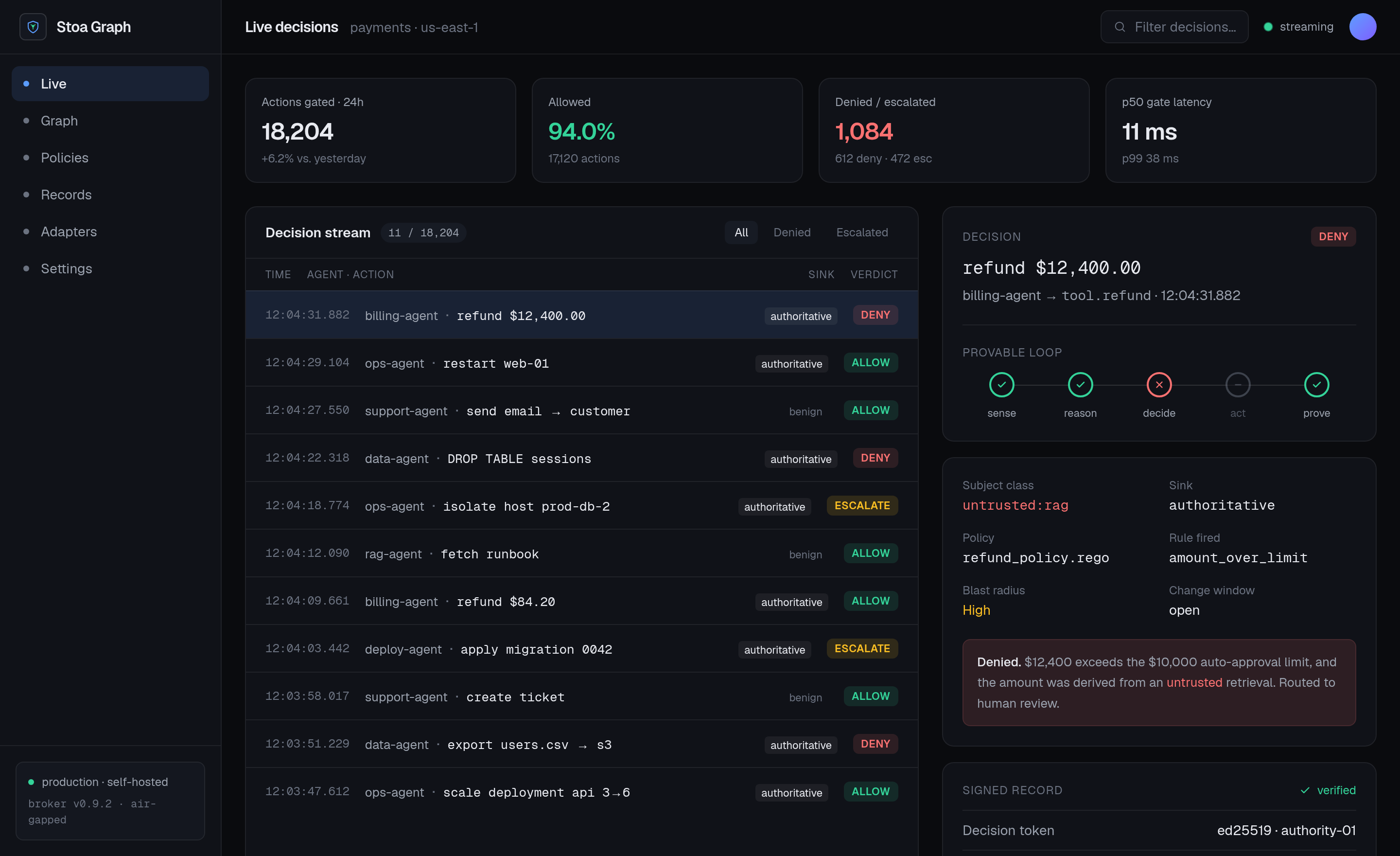This screenshot has width=1400, height=856.
Task: Click the DENY badge on refund $12,400.00 row
Action: (x=875, y=315)
